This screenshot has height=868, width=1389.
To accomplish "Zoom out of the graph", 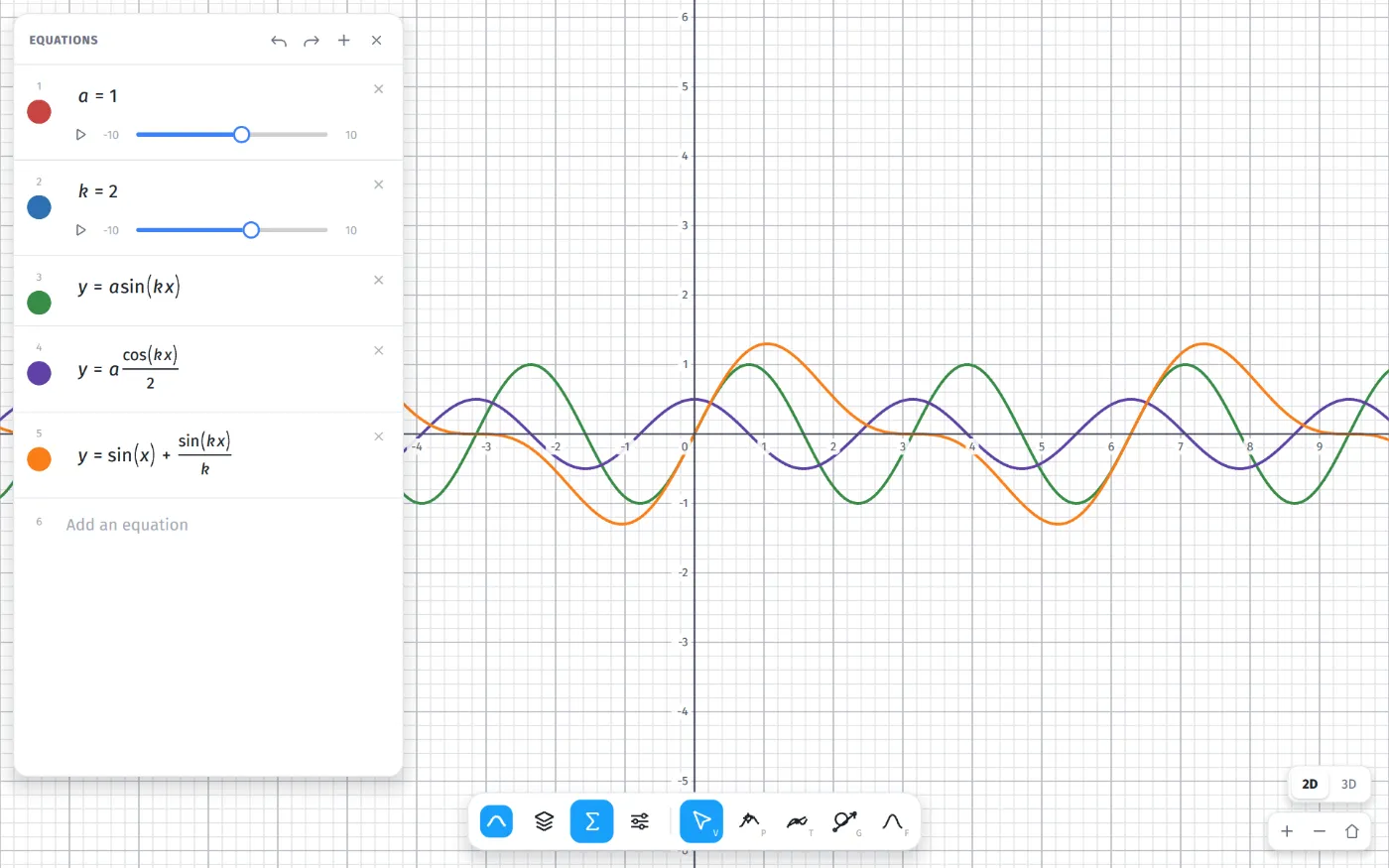I will click(x=1320, y=831).
